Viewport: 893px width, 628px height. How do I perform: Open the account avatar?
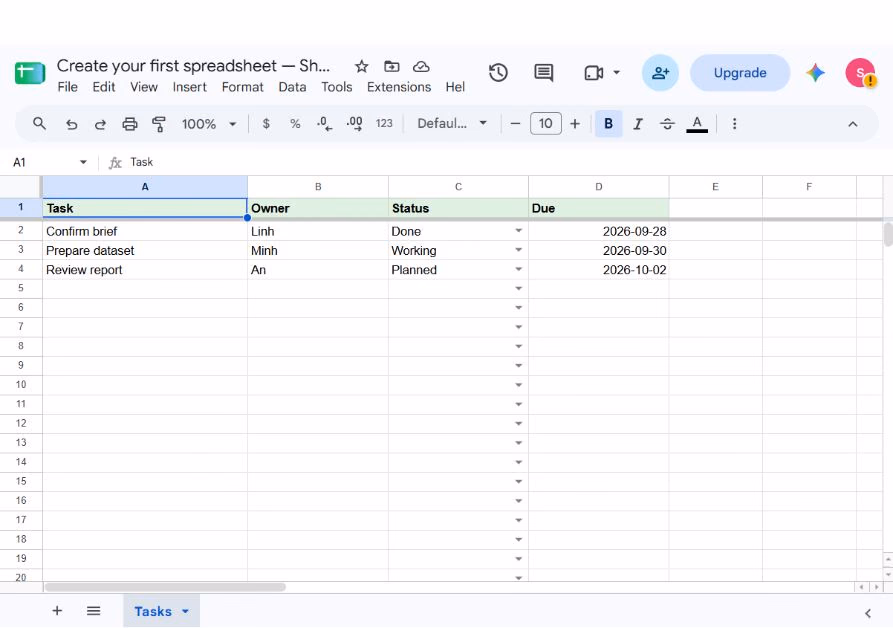[860, 73]
